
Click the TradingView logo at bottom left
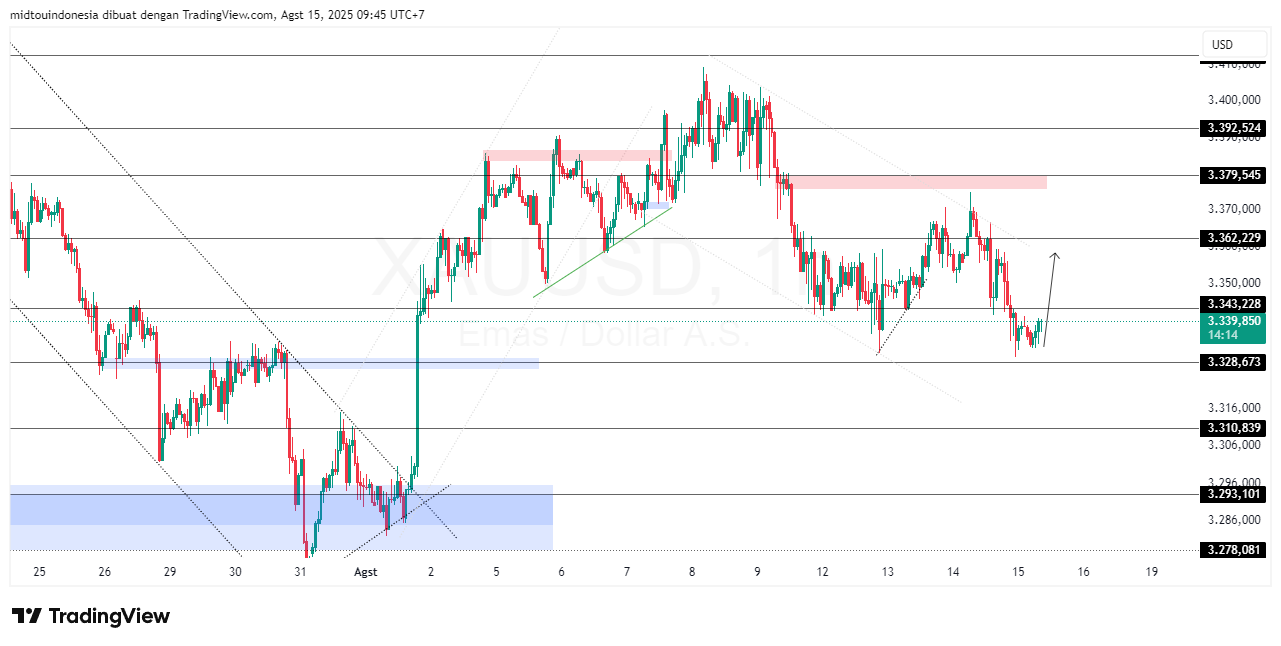tap(90, 617)
